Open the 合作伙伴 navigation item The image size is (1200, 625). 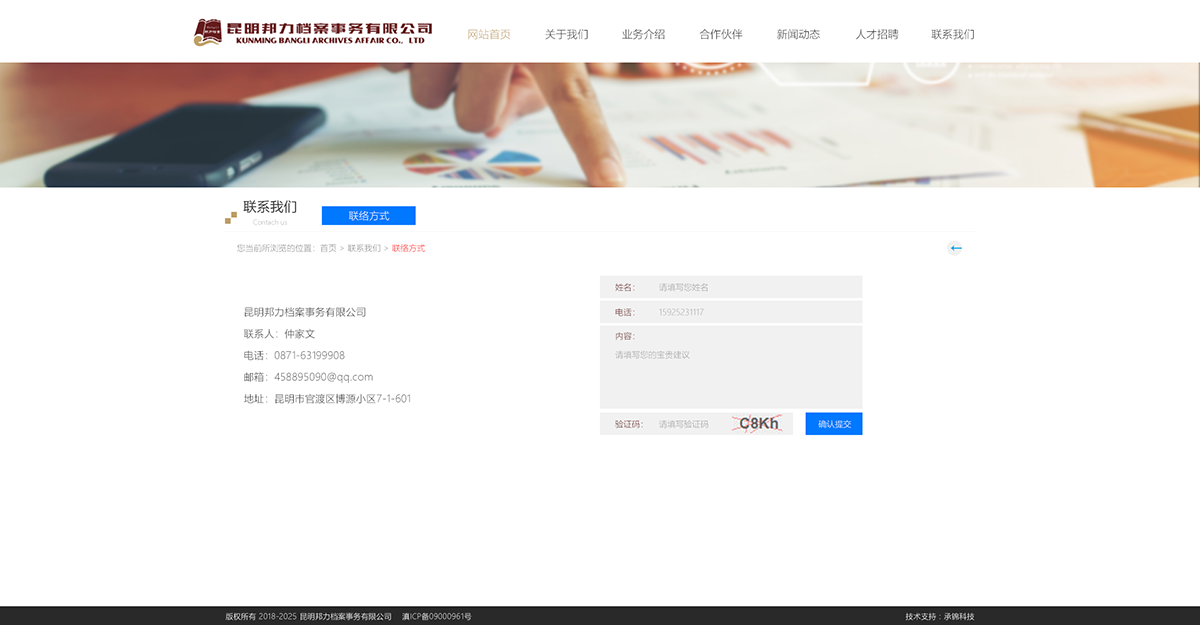tap(721, 33)
